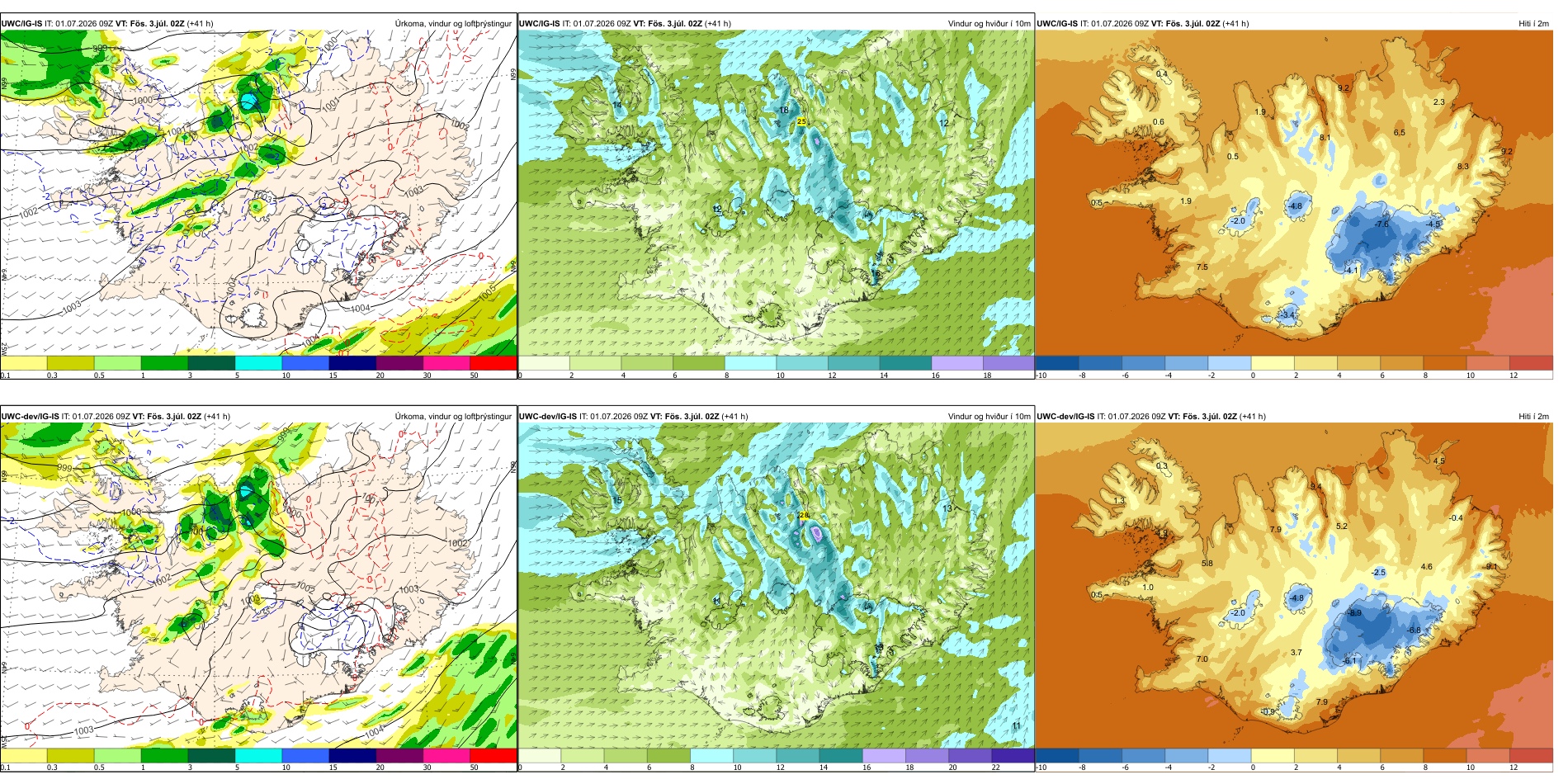The height and width of the screenshot is (784, 1568).
Task: Click the 9.4 value on UWC-dev temperature map
Action: [1316, 487]
